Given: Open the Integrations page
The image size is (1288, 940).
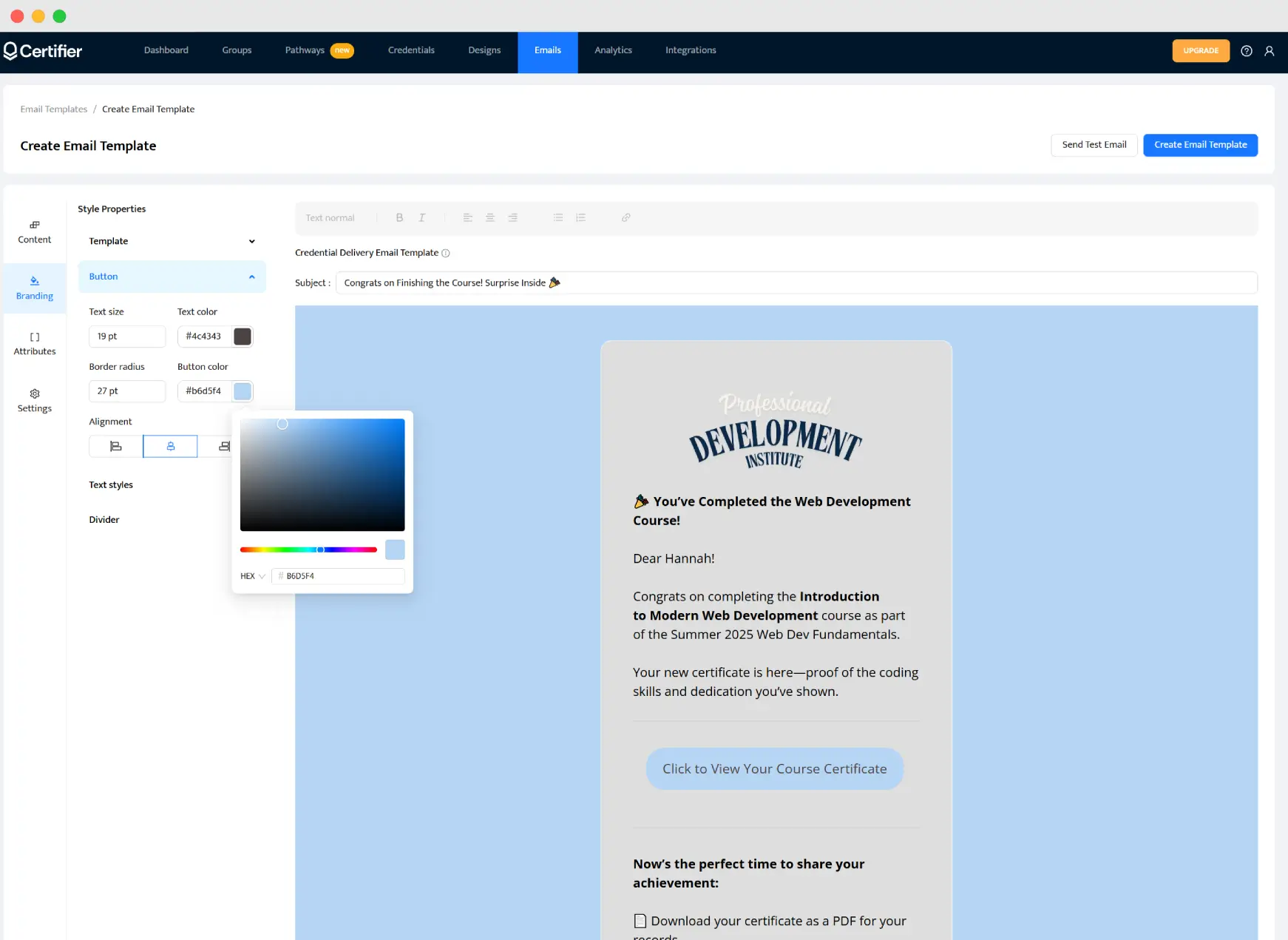Looking at the screenshot, I should [691, 50].
